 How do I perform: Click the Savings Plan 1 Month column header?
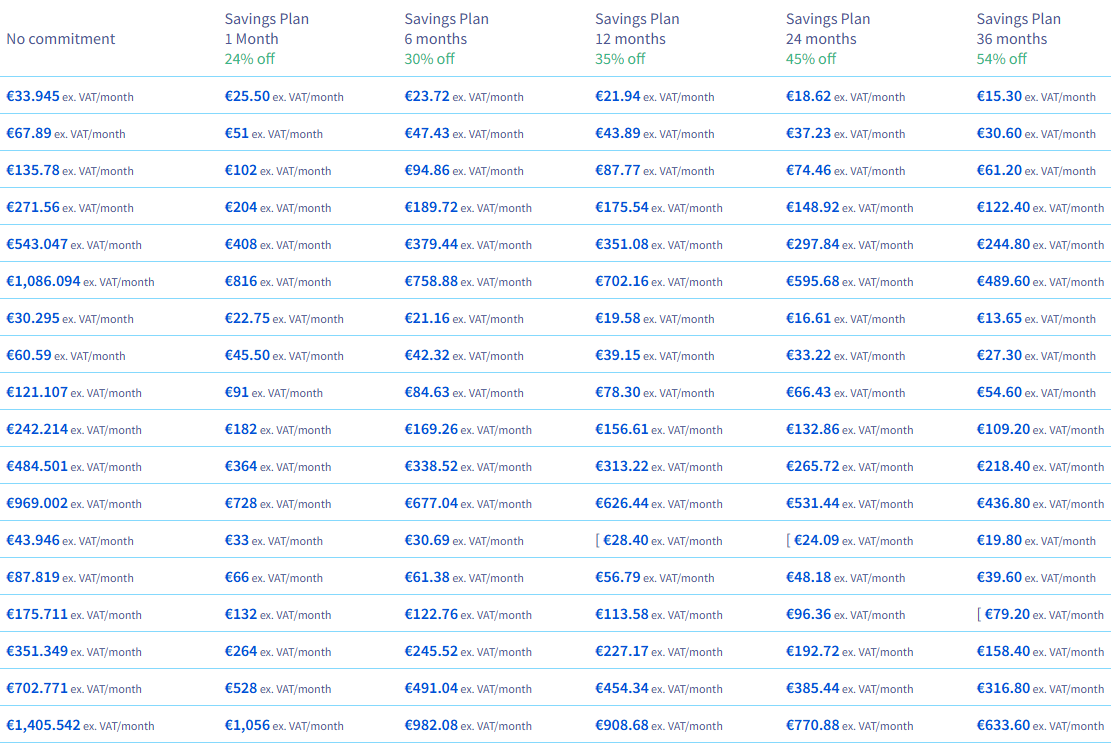click(266, 29)
